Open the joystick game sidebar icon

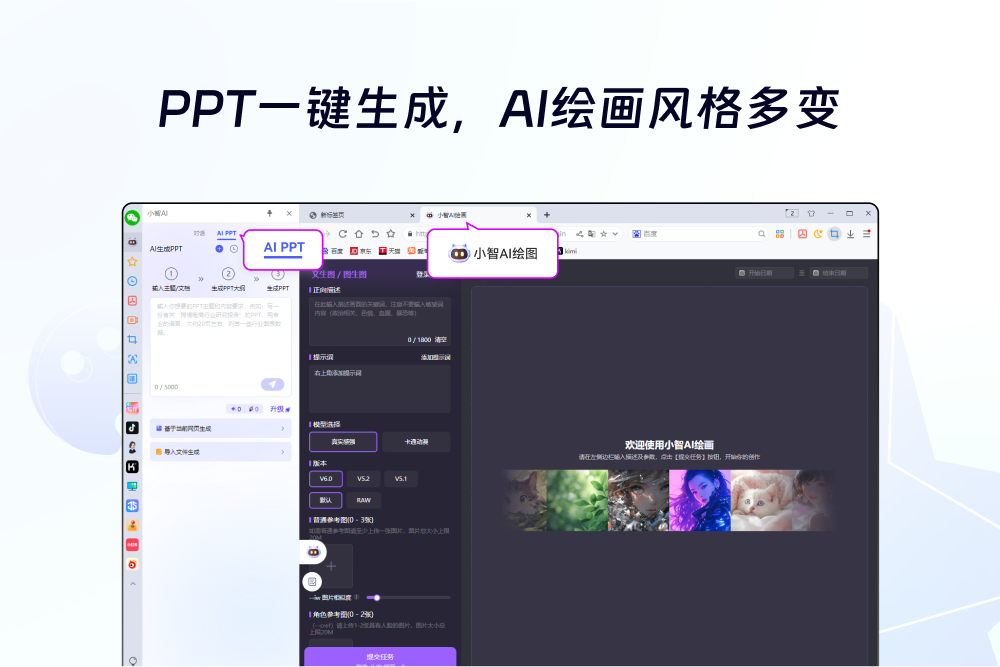click(132, 525)
